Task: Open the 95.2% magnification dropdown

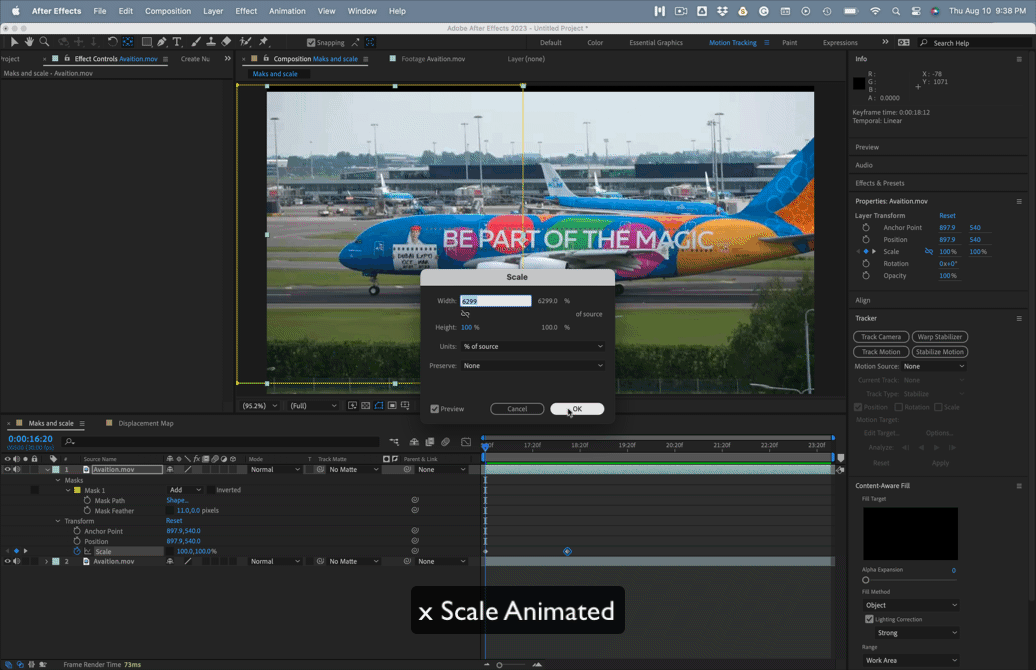Action: pos(260,406)
